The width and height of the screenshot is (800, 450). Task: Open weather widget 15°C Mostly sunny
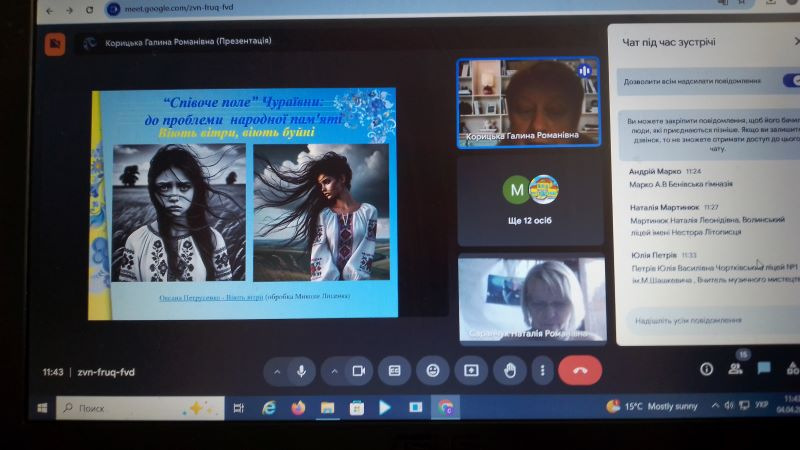click(652, 407)
